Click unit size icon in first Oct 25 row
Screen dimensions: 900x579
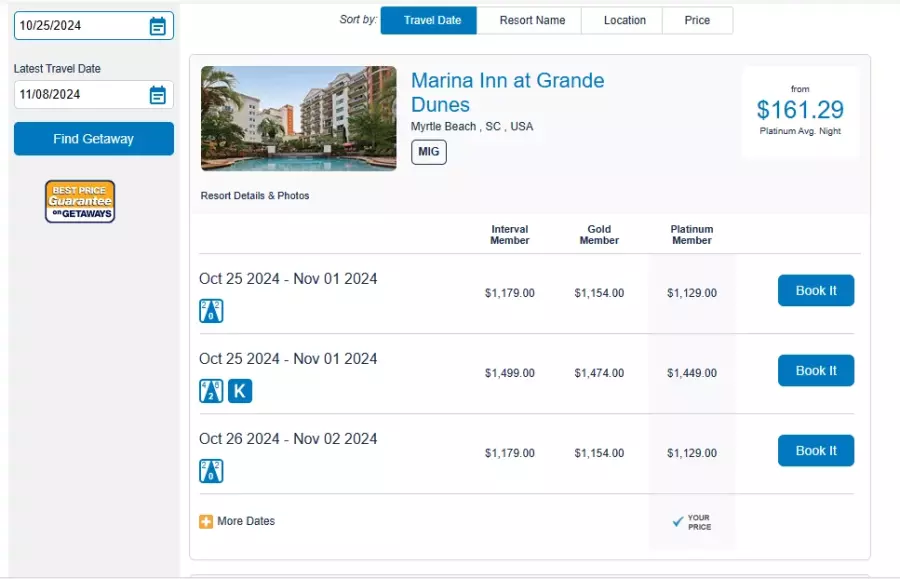tap(211, 311)
